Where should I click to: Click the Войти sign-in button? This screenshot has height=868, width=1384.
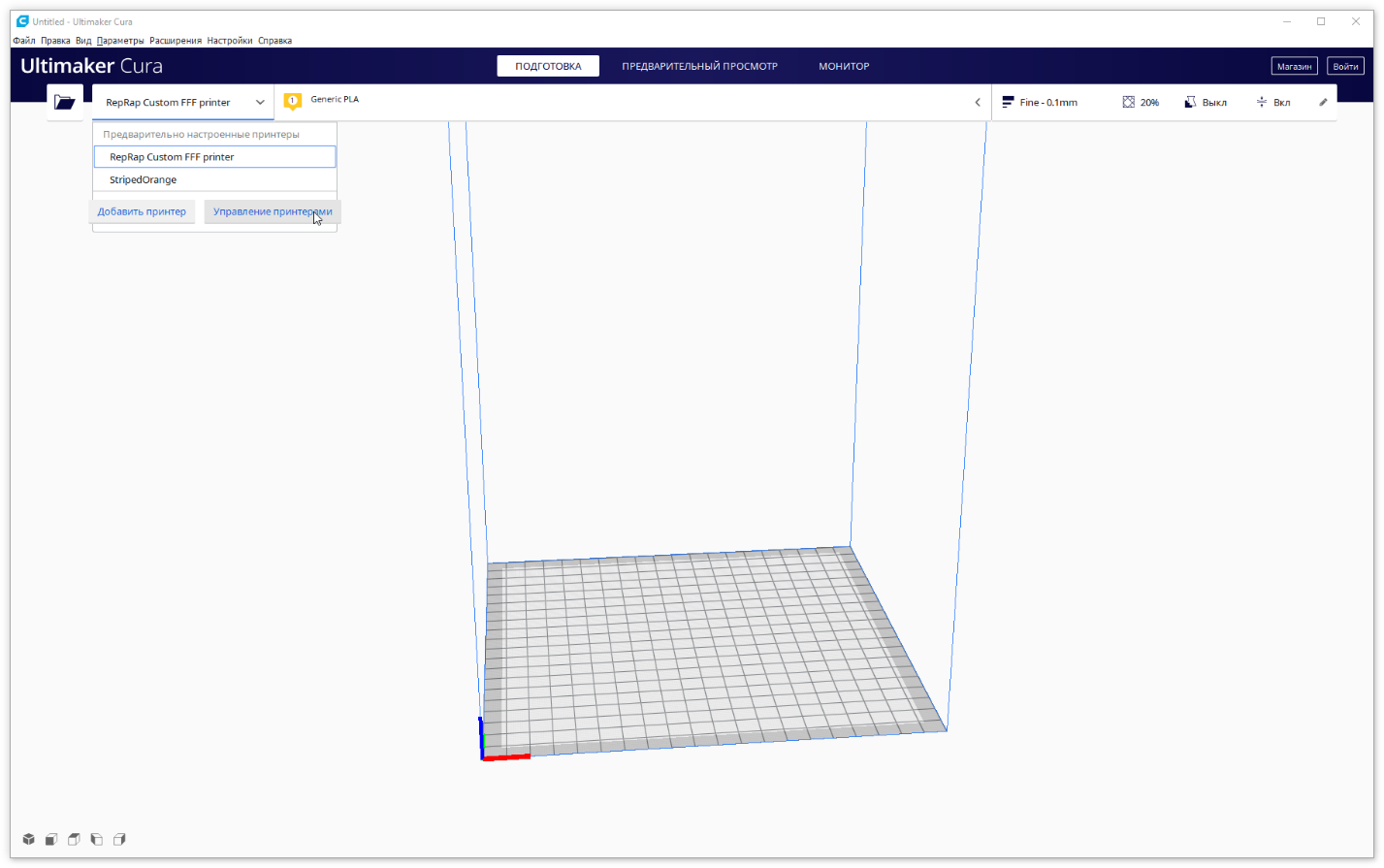1345,66
